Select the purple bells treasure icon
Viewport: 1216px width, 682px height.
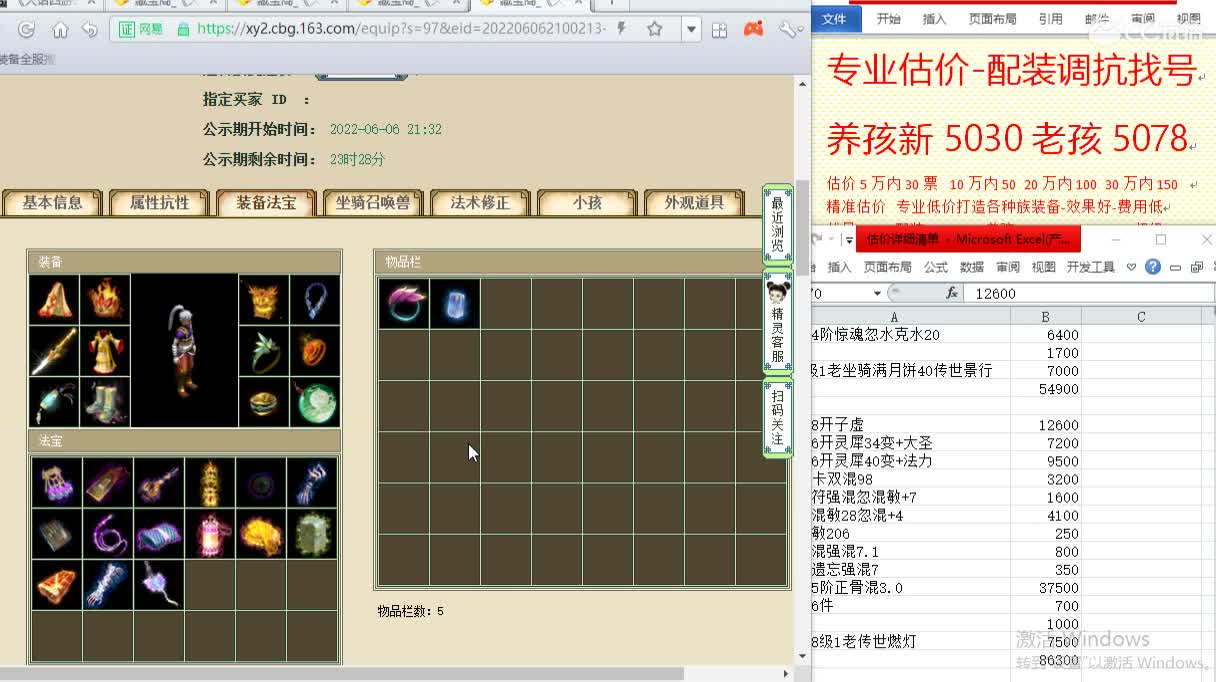[x=57, y=482]
